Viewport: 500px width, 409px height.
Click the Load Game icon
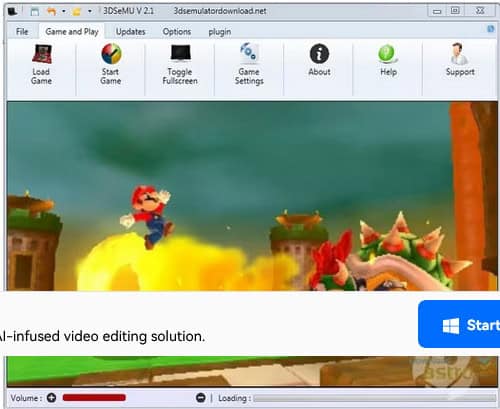pos(41,54)
